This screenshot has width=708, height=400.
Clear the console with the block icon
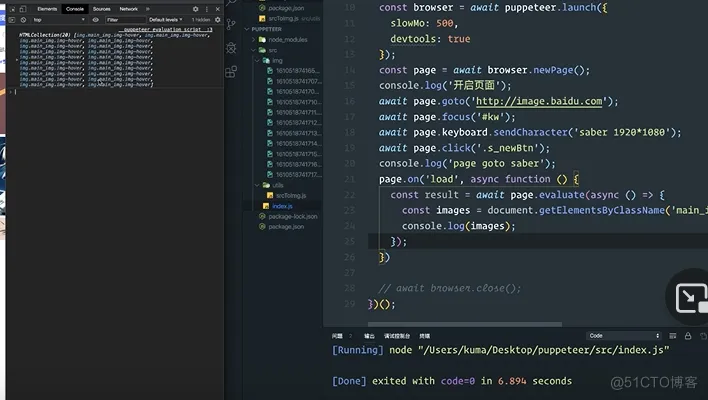23,20
